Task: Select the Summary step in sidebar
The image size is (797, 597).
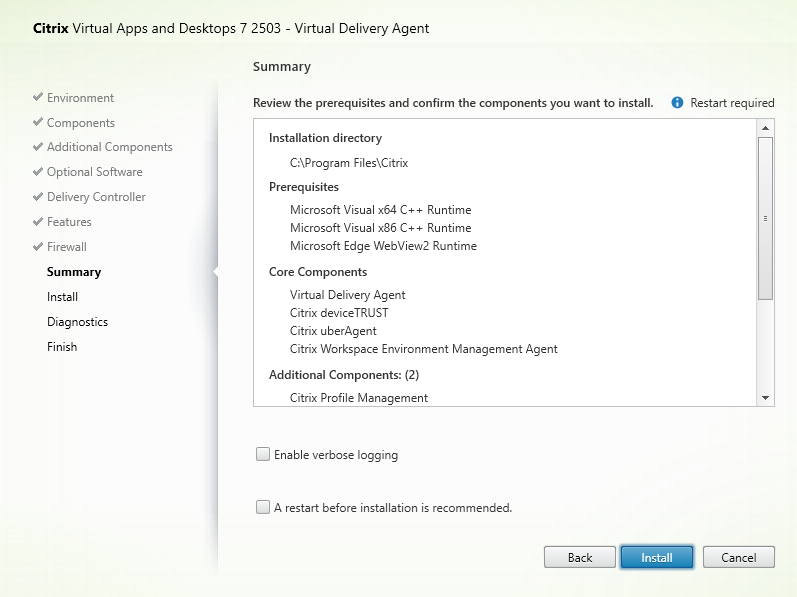Action: click(74, 272)
